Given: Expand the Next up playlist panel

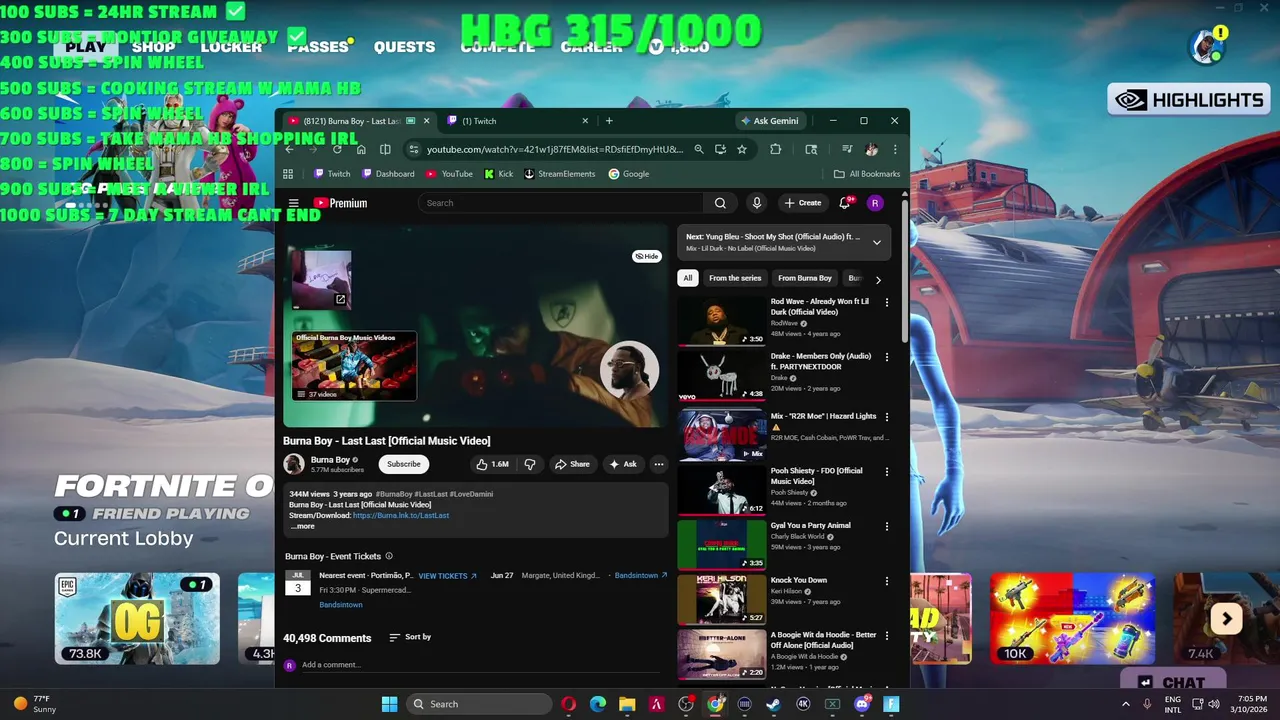Looking at the screenshot, I should pos(877,242).
